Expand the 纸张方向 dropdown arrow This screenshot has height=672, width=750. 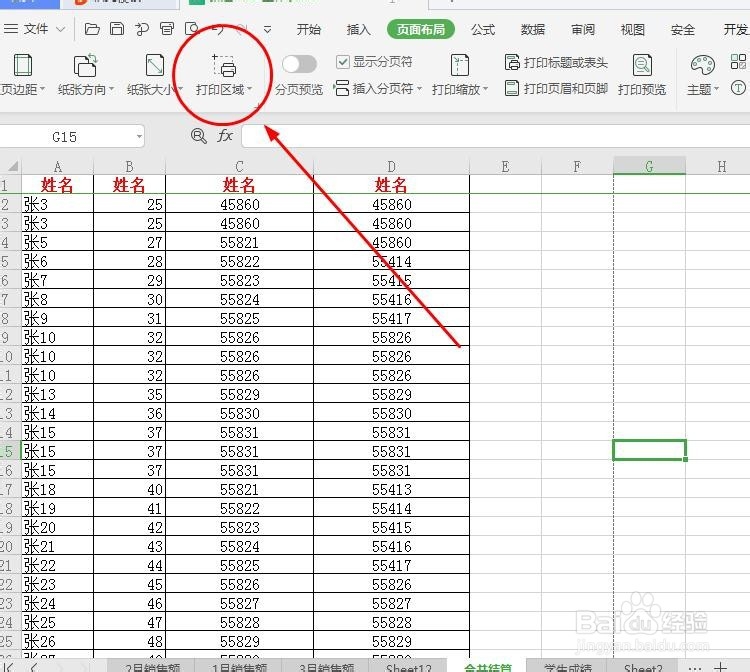point(111,89)
